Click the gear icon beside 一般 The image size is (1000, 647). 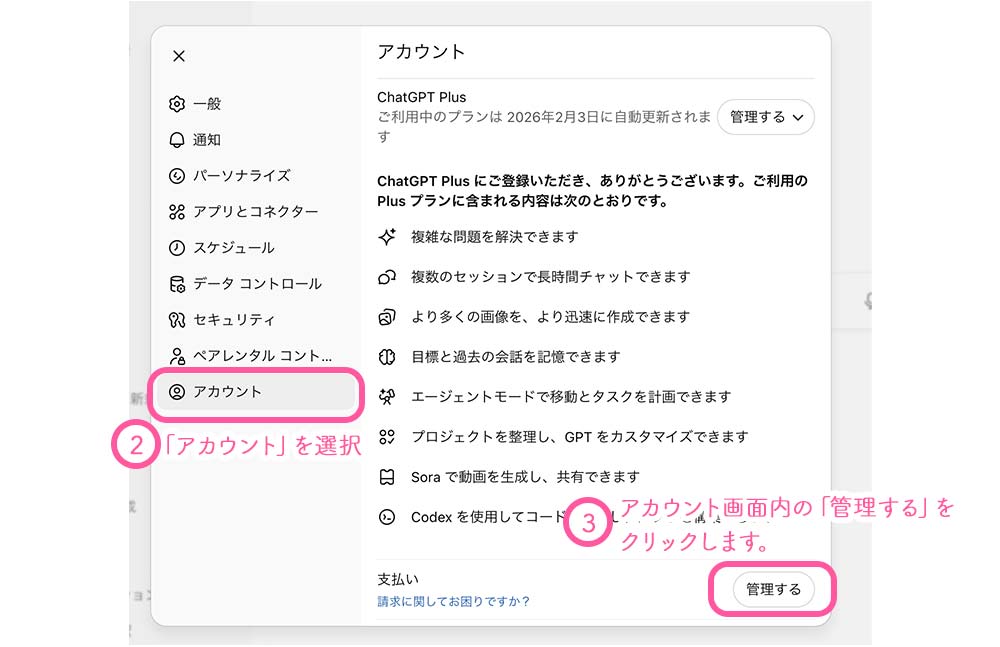(x=177, y=104)
